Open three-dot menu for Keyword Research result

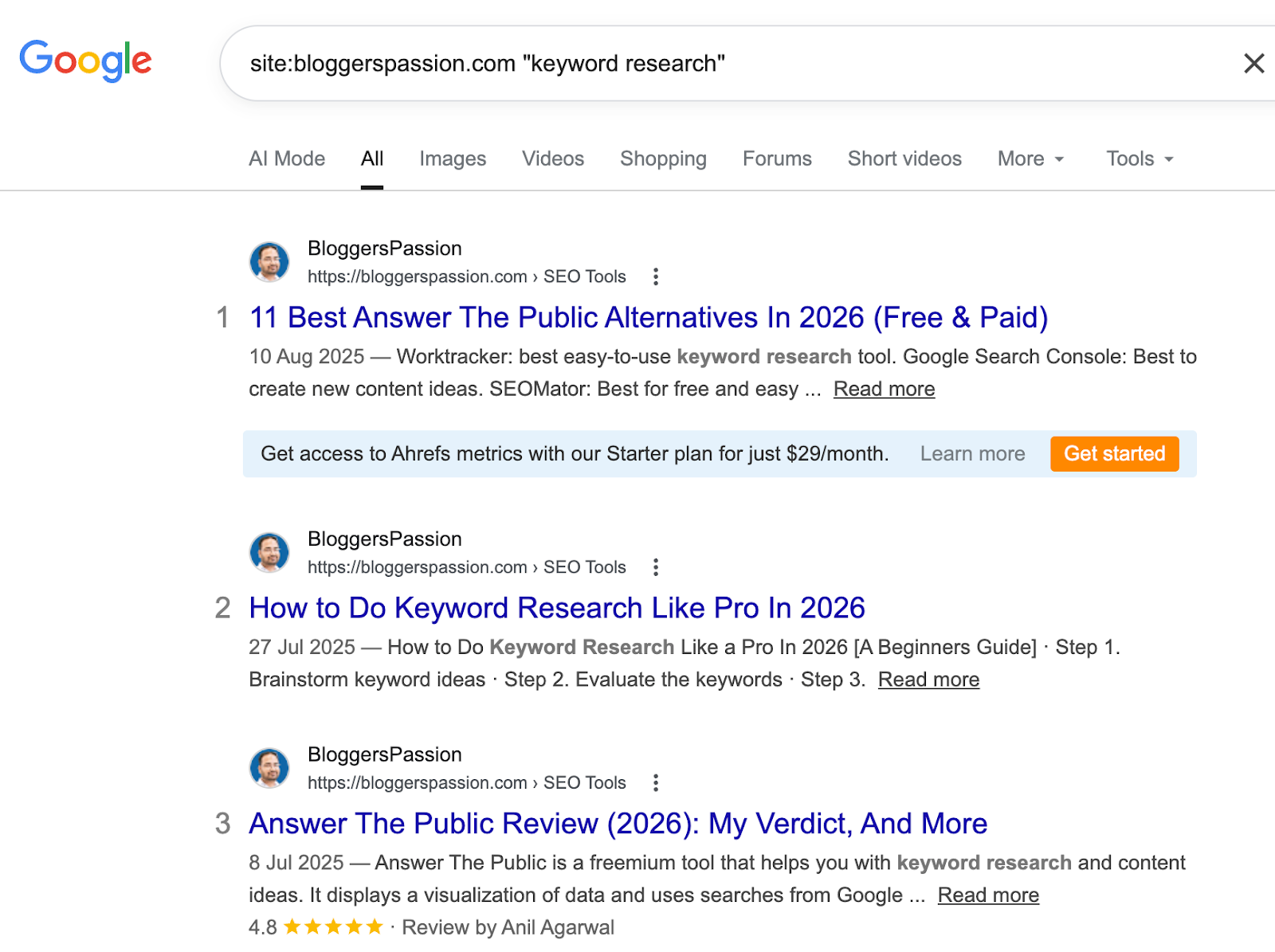655,567
